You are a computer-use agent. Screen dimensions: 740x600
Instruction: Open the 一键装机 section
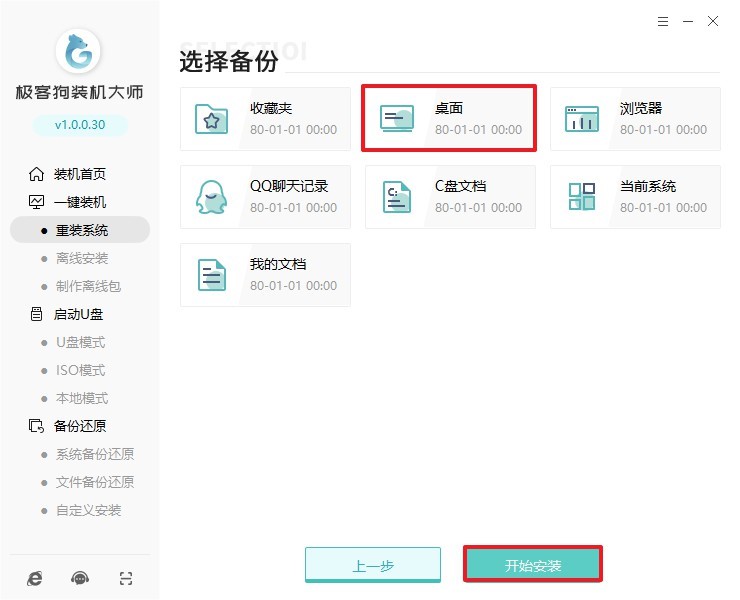click(x=80, y=202)
